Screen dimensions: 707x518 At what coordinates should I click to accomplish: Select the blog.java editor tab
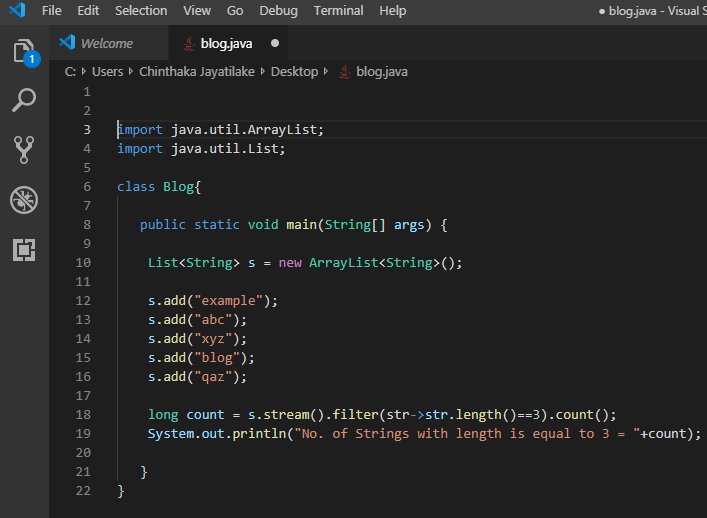228,43
